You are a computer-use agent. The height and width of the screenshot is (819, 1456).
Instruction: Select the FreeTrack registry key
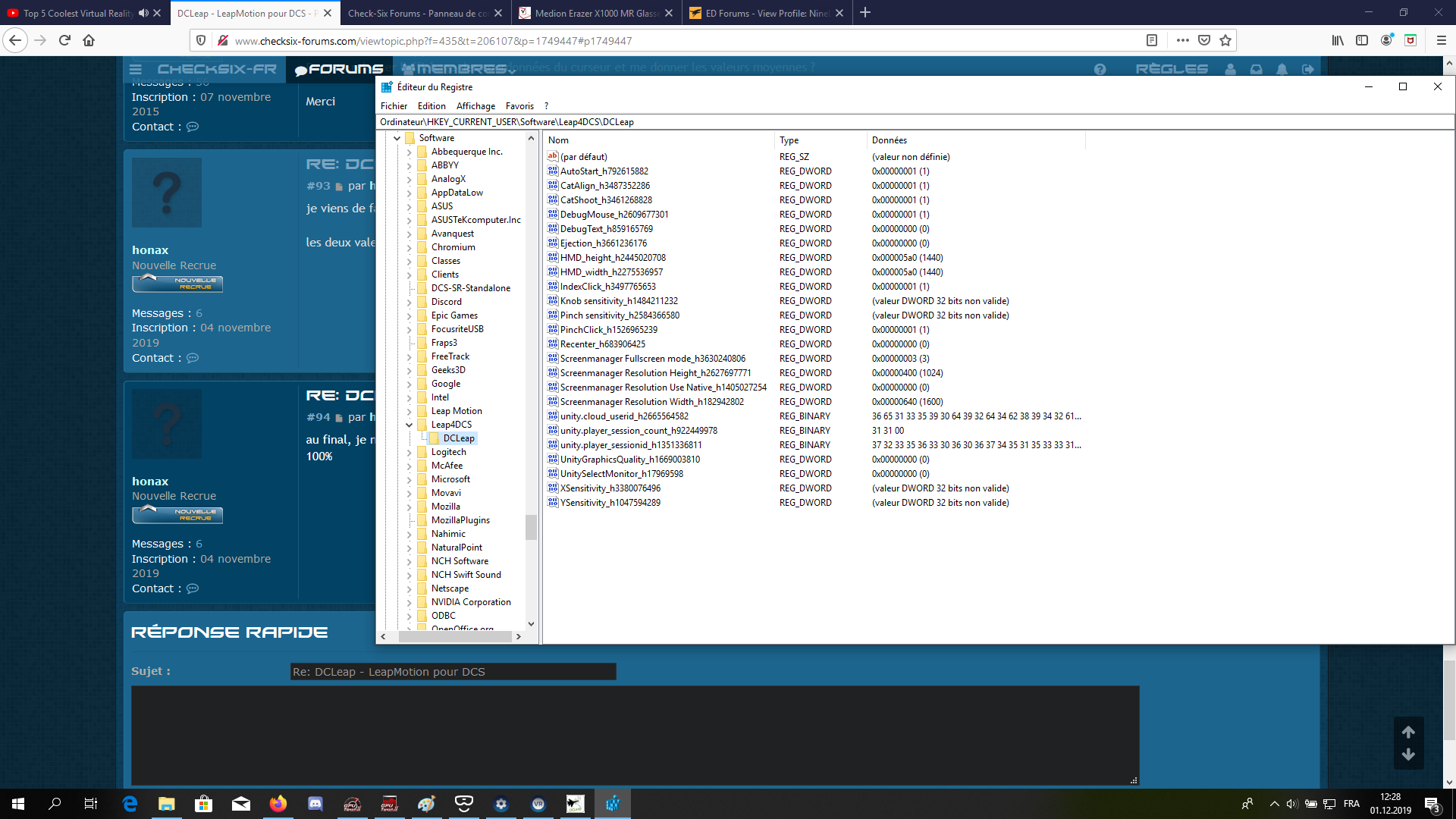click(450, 356)
